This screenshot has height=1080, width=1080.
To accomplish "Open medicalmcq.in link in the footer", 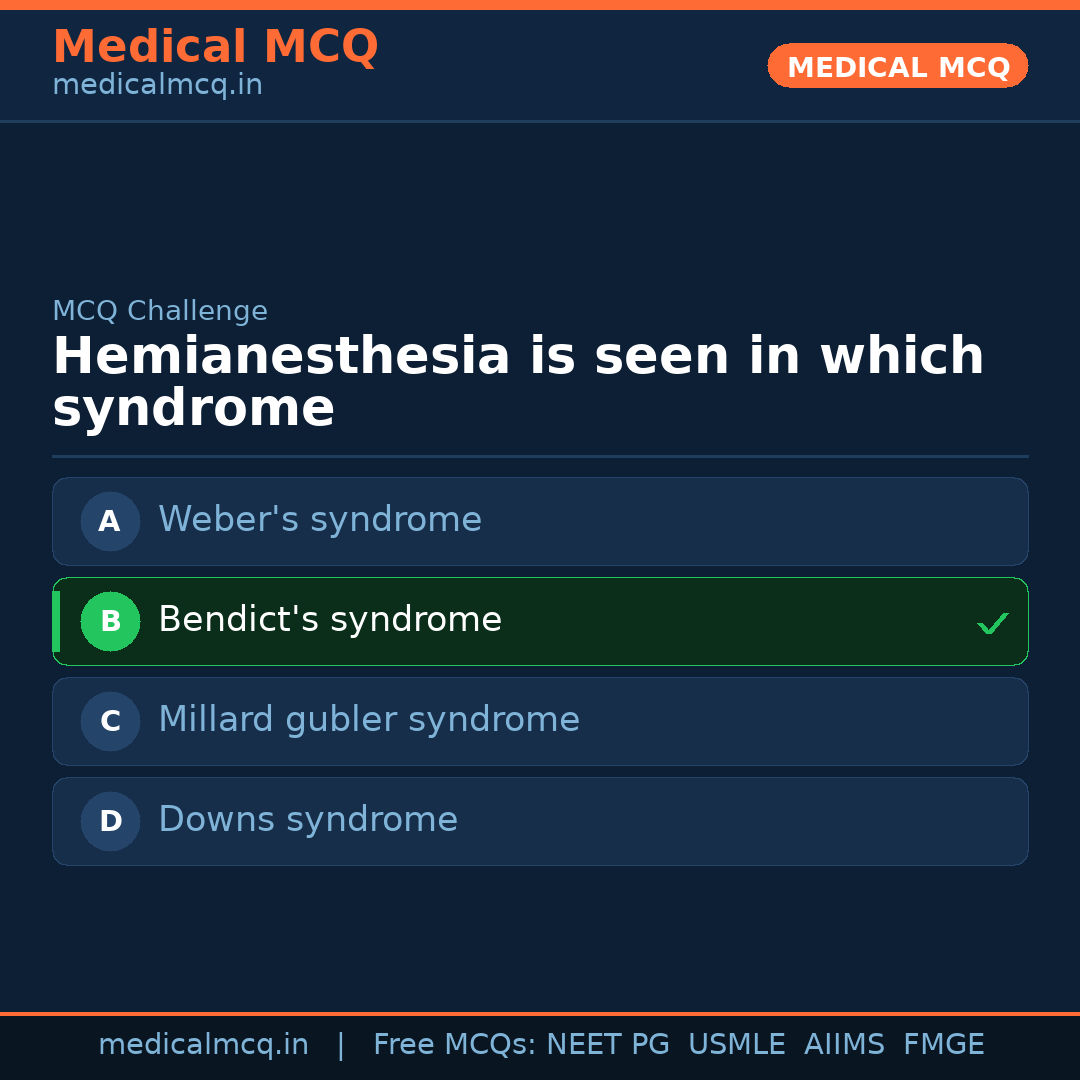I will [203, 1045].
